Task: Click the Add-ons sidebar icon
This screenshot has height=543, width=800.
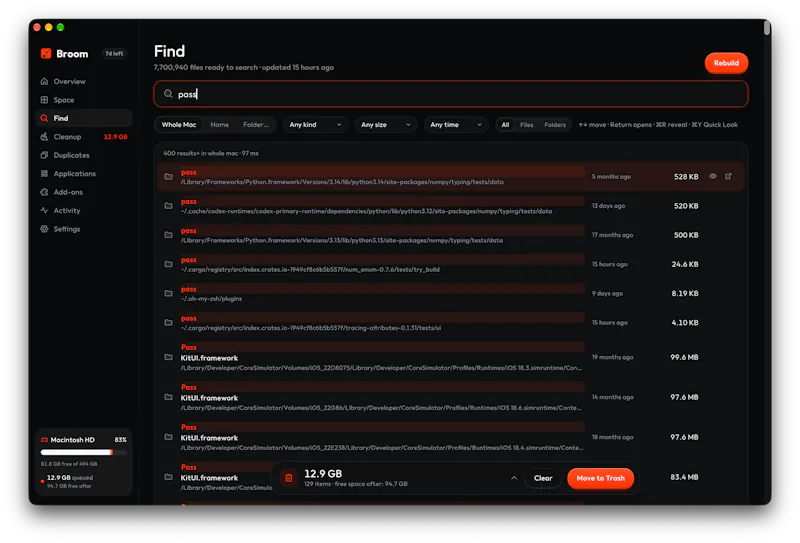Action: point(44,192)
